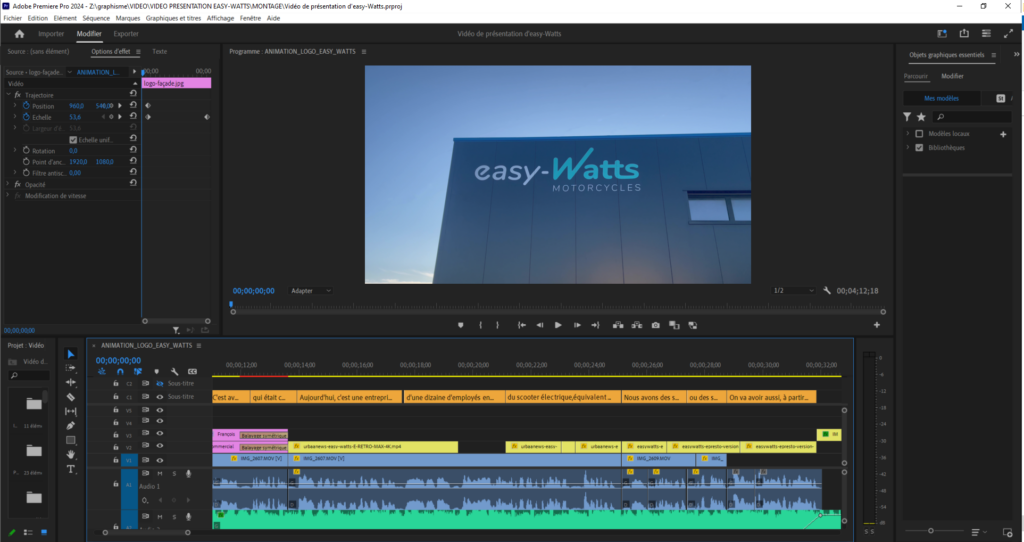Open the Adapter zoom dropdown
The height and width of the screenshot is (542, 1024).
(x=311, y=291)
